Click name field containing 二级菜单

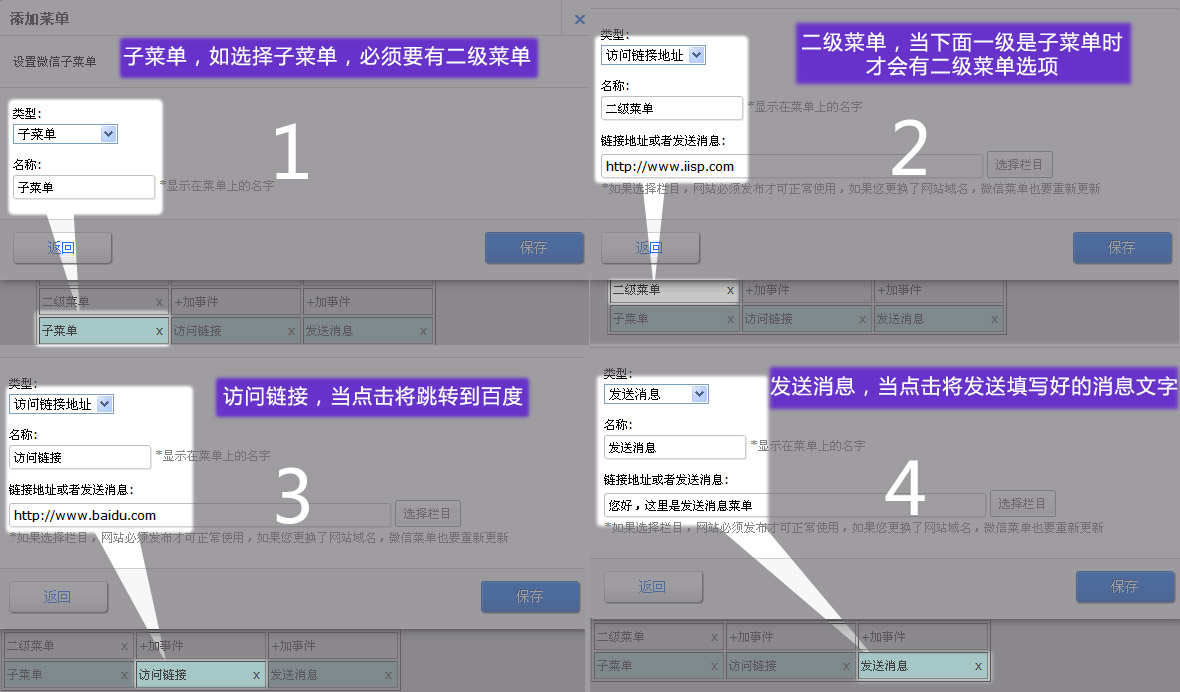click(x=671, y=108)
